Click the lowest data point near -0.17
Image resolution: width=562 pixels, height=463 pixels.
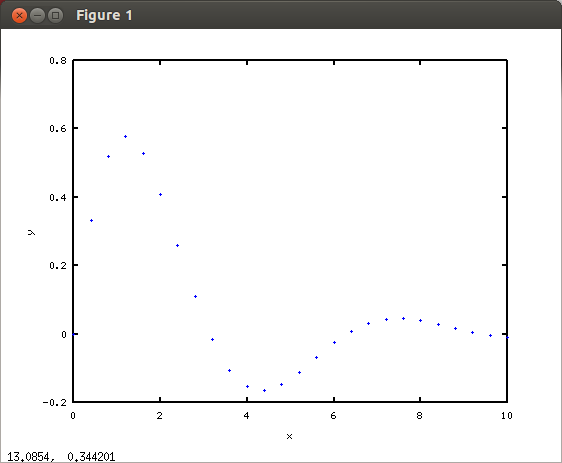265,391
